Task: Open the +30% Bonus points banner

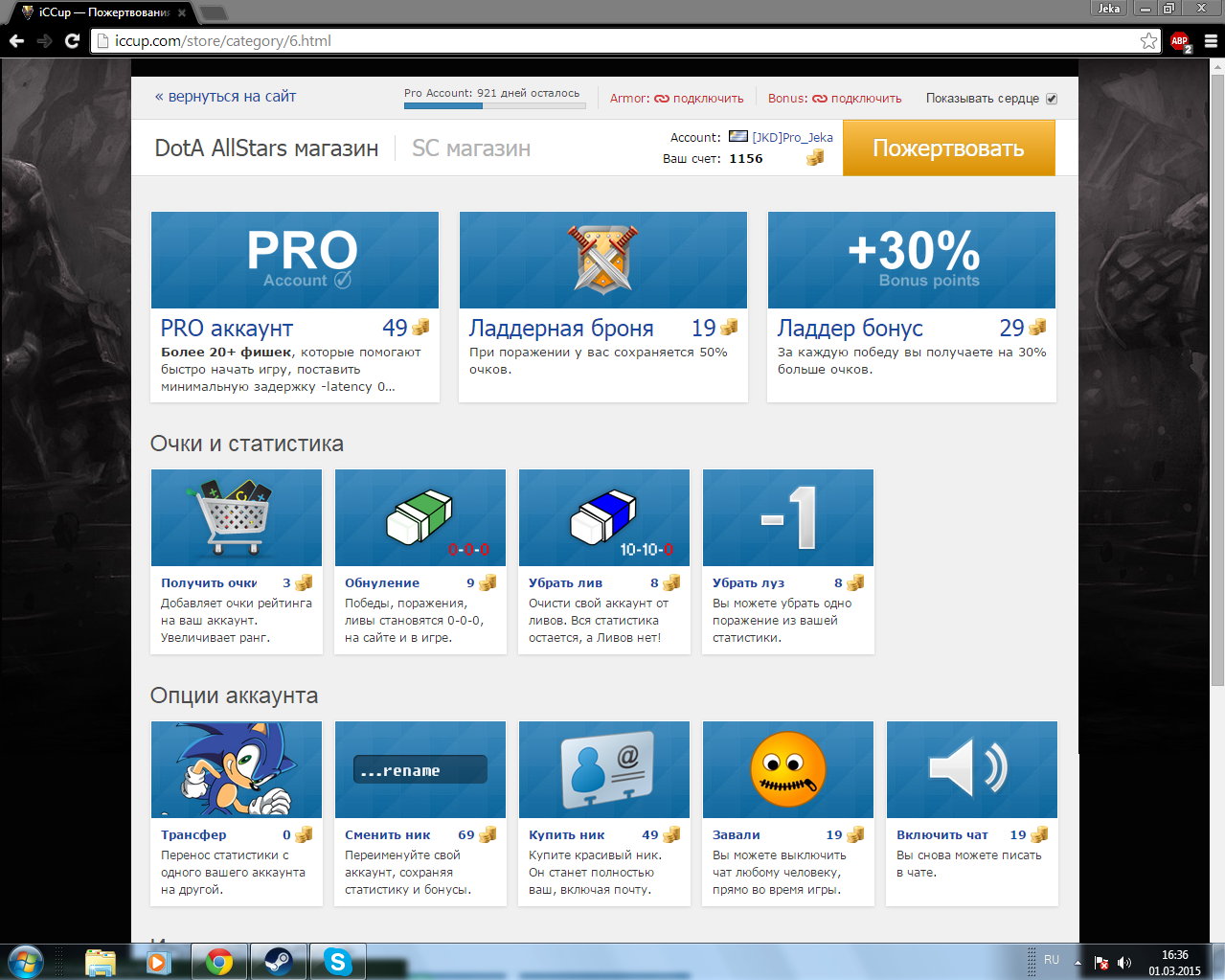Action: click(912, 260)
